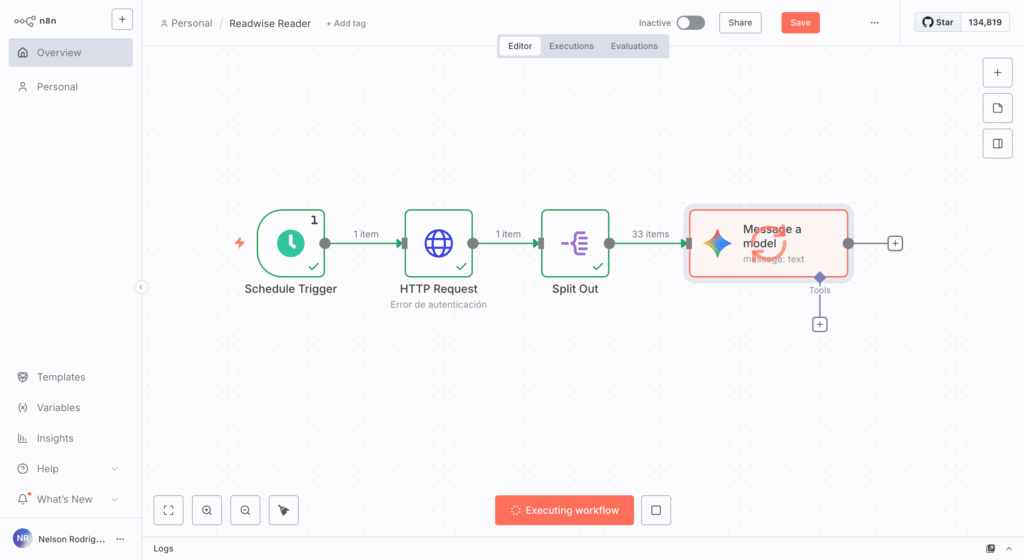Open Variables page
Screen dimensions: 1024x560
click(x=58, y=408)
